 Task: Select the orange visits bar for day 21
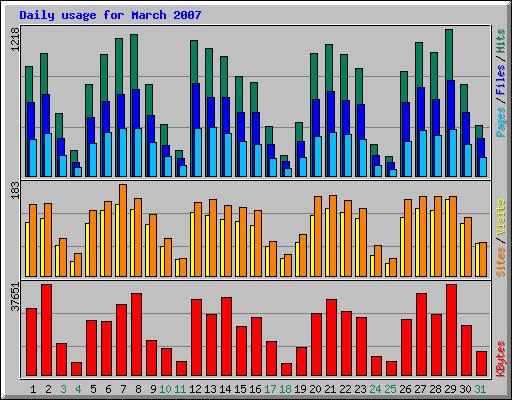pos(333,236)
